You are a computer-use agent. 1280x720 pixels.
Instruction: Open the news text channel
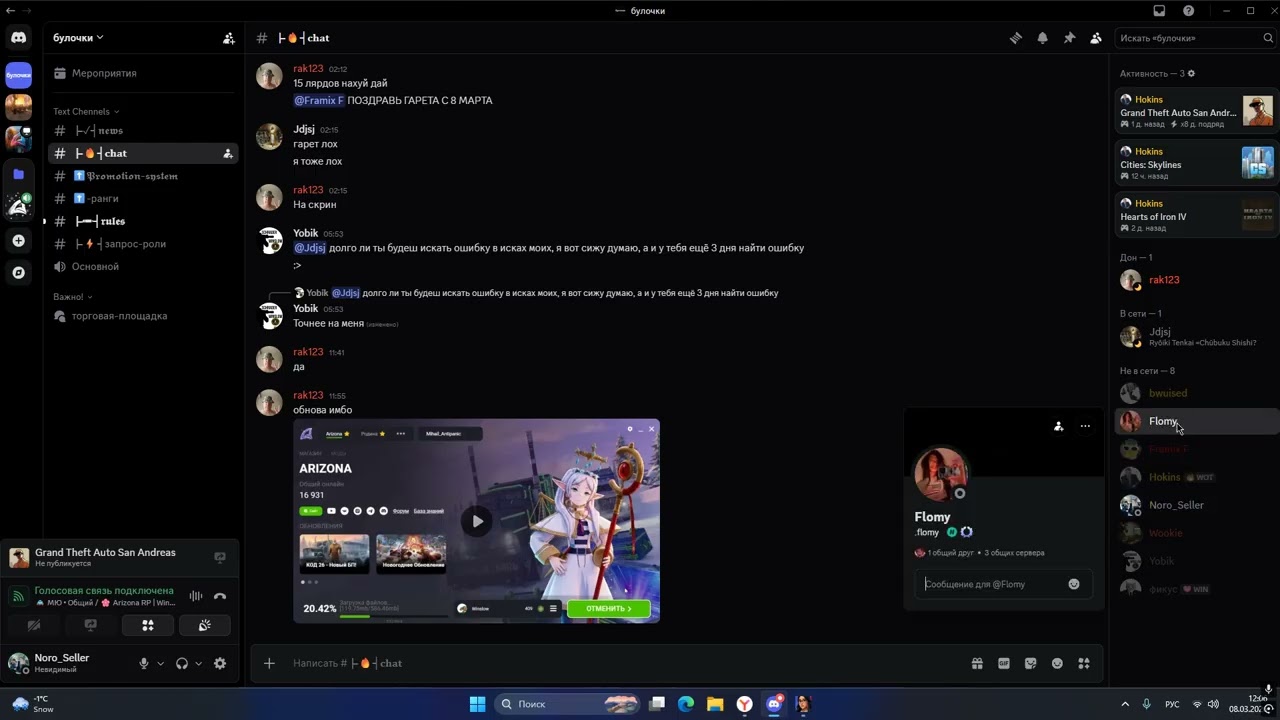pyautogui.click(x=143, y=130)
